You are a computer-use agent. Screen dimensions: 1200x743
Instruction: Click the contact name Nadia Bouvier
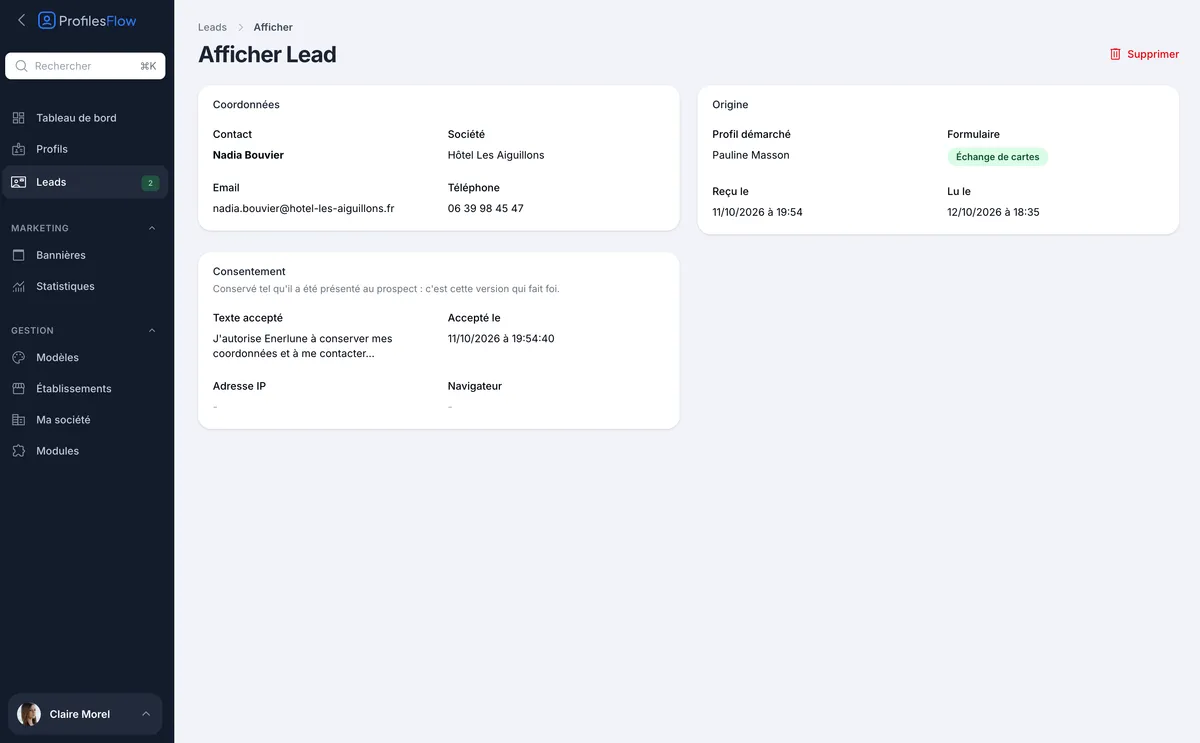click(248, 155)
